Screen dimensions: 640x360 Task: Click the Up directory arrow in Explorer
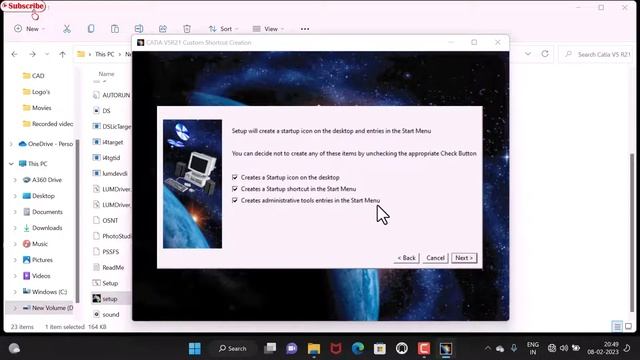click(62, 54)
